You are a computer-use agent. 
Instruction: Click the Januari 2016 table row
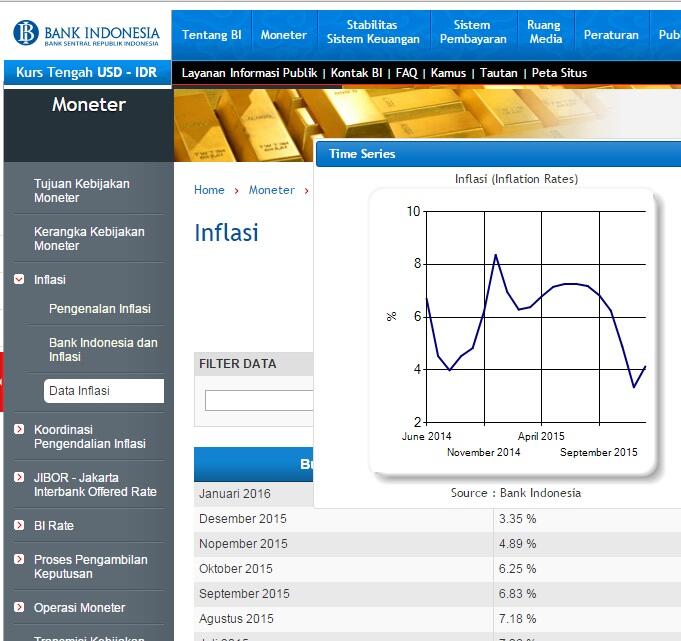pos(254,494)
